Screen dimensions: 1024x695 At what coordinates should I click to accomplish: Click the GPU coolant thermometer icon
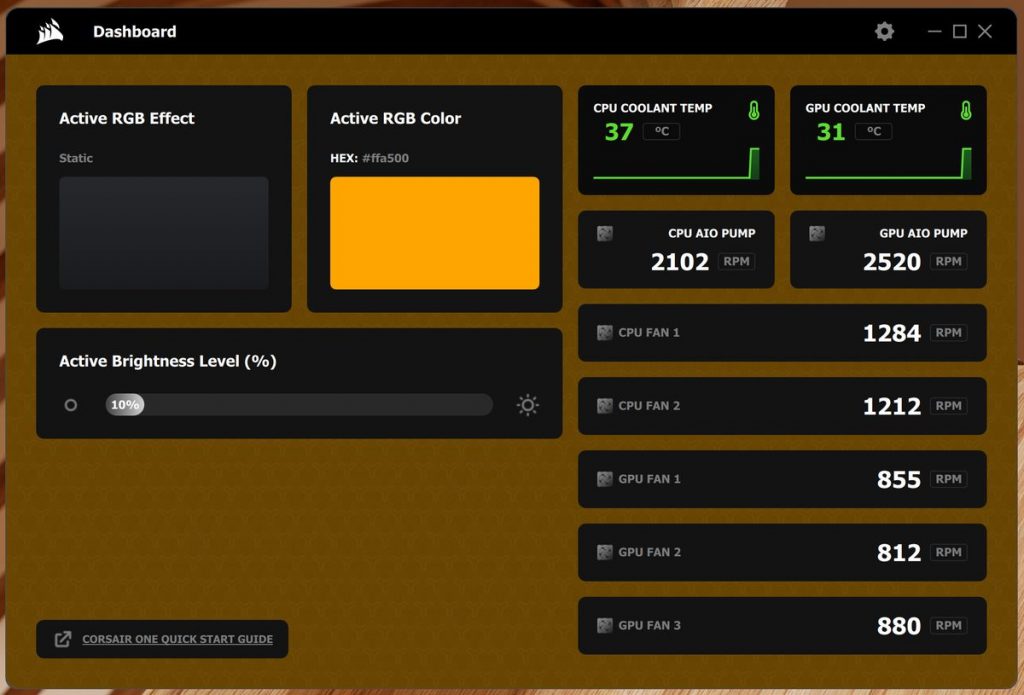[x=965, y=110]
